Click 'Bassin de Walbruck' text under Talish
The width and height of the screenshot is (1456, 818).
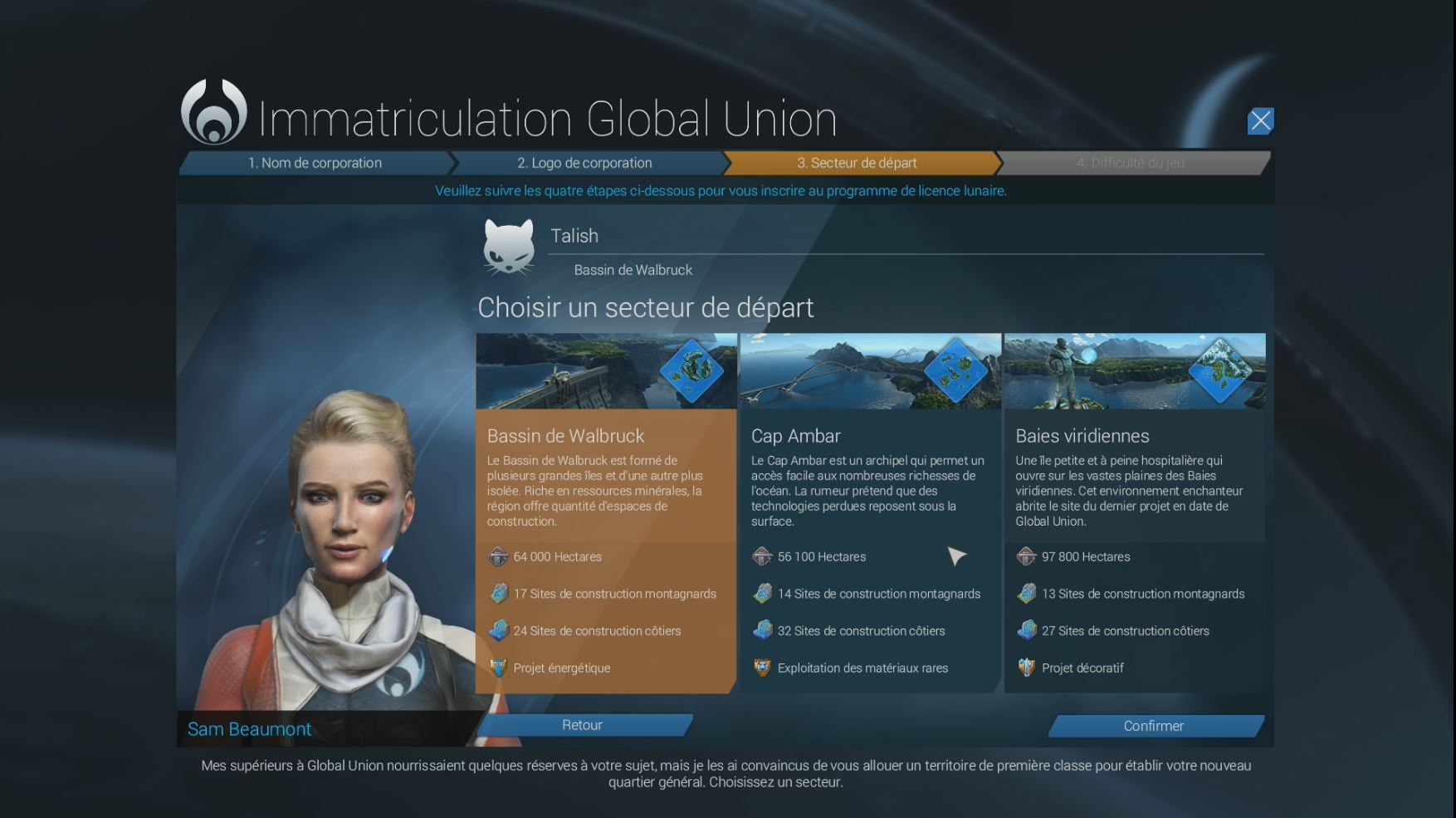(x=633, y=270)
